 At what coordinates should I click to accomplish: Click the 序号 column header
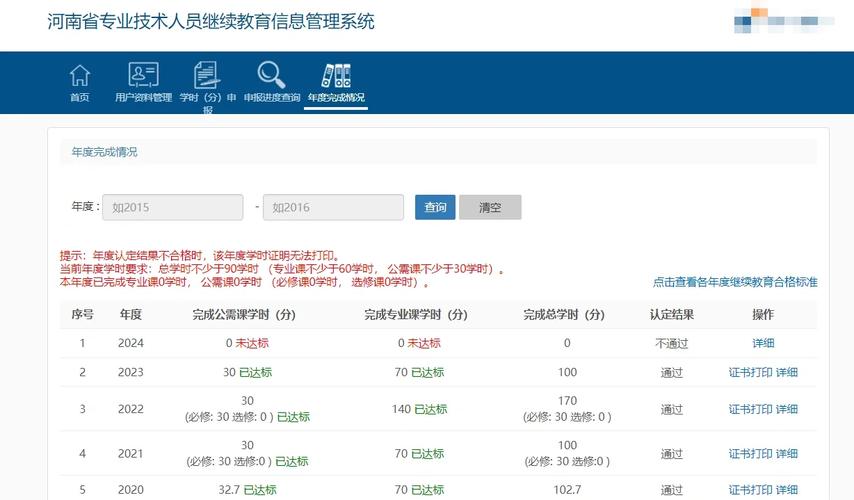click(x=82, y=315)
